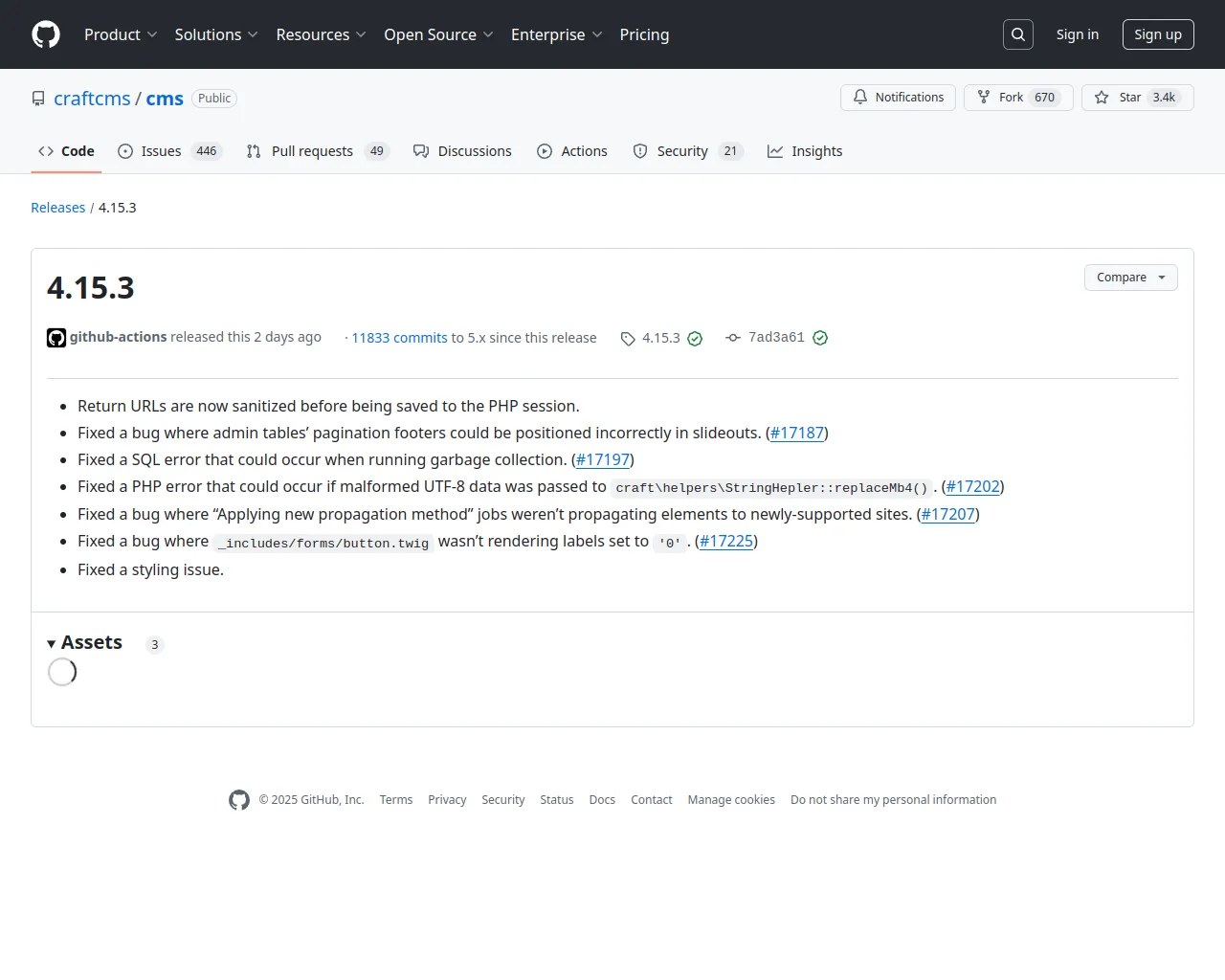Click the commit icon beside 7ad3a61
1225x980 pixels.
coord(733,338)
